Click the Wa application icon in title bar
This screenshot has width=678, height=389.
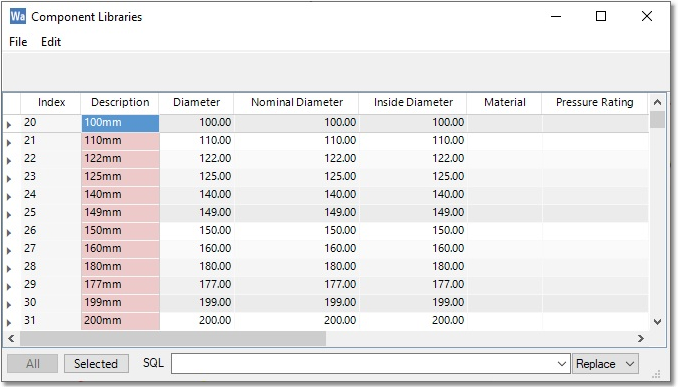coord(18,16)
